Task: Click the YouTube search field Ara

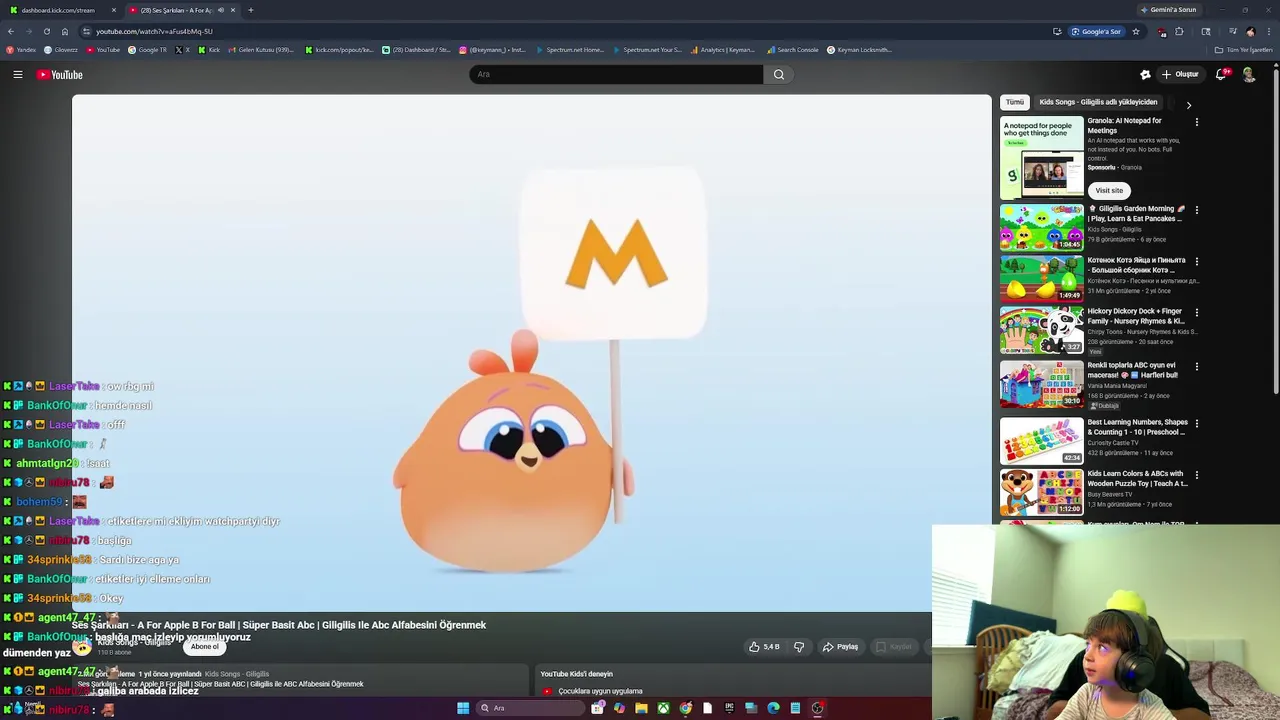Action: (616, 74)
